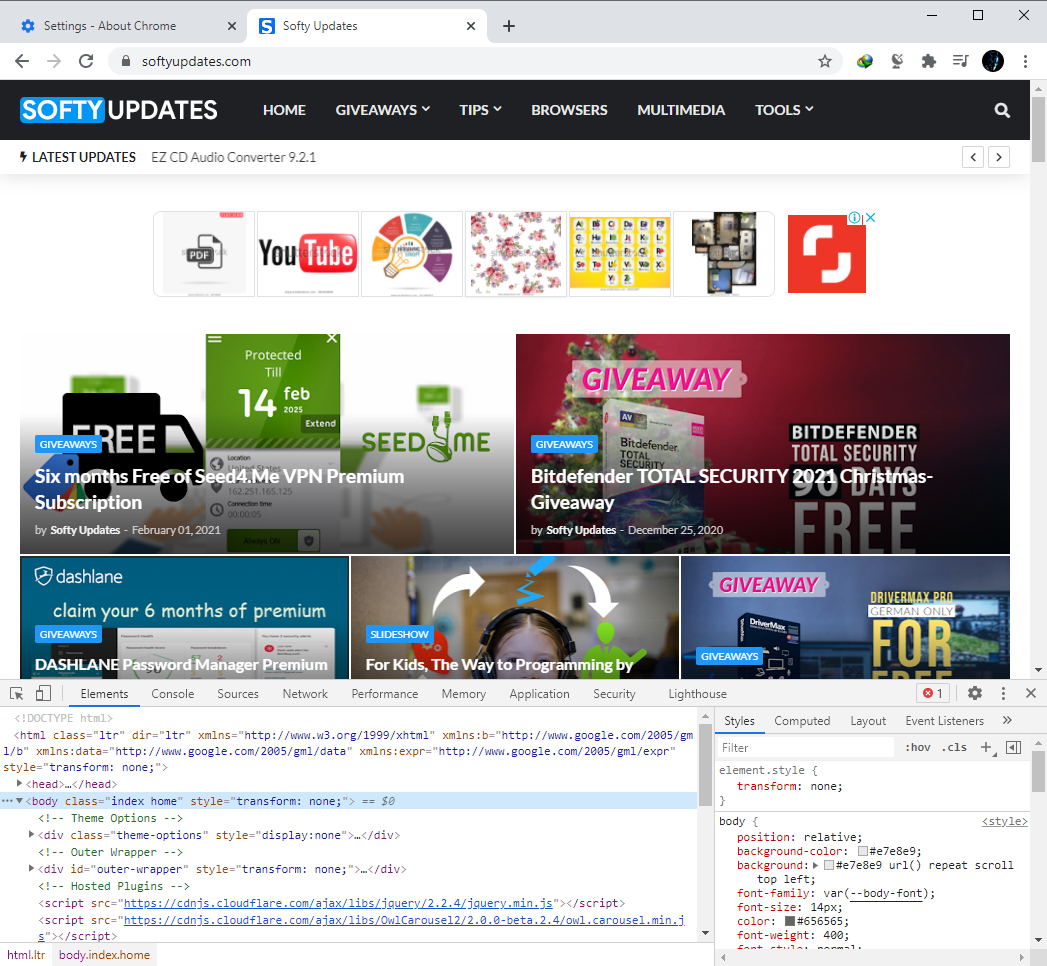Image resolution: width=1047 pixels, height=966 pixels.
Task: Open background-color #e7e8e9 swatch picker
Action: 863,851
